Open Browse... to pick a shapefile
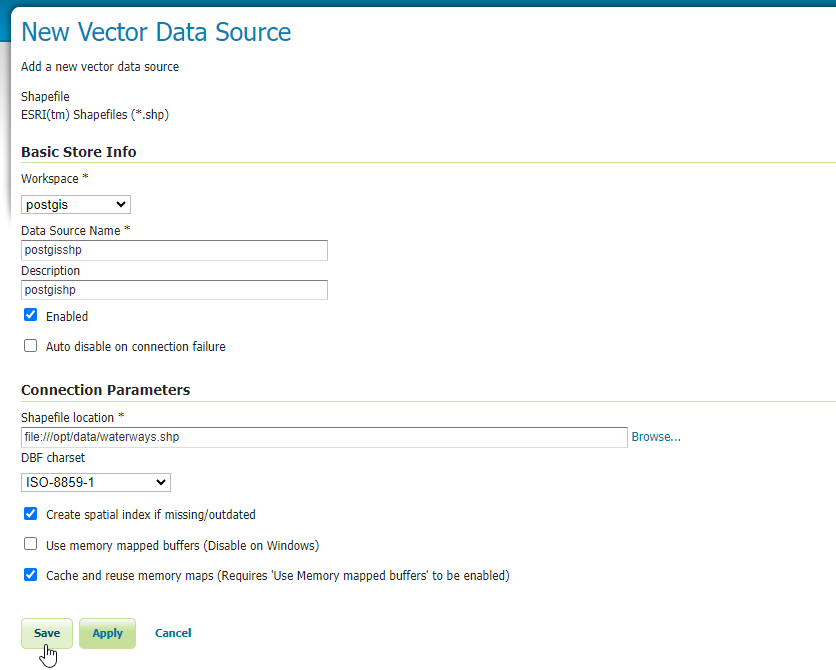836x670 pixels. pyautogui.click(x=656, y=437)
